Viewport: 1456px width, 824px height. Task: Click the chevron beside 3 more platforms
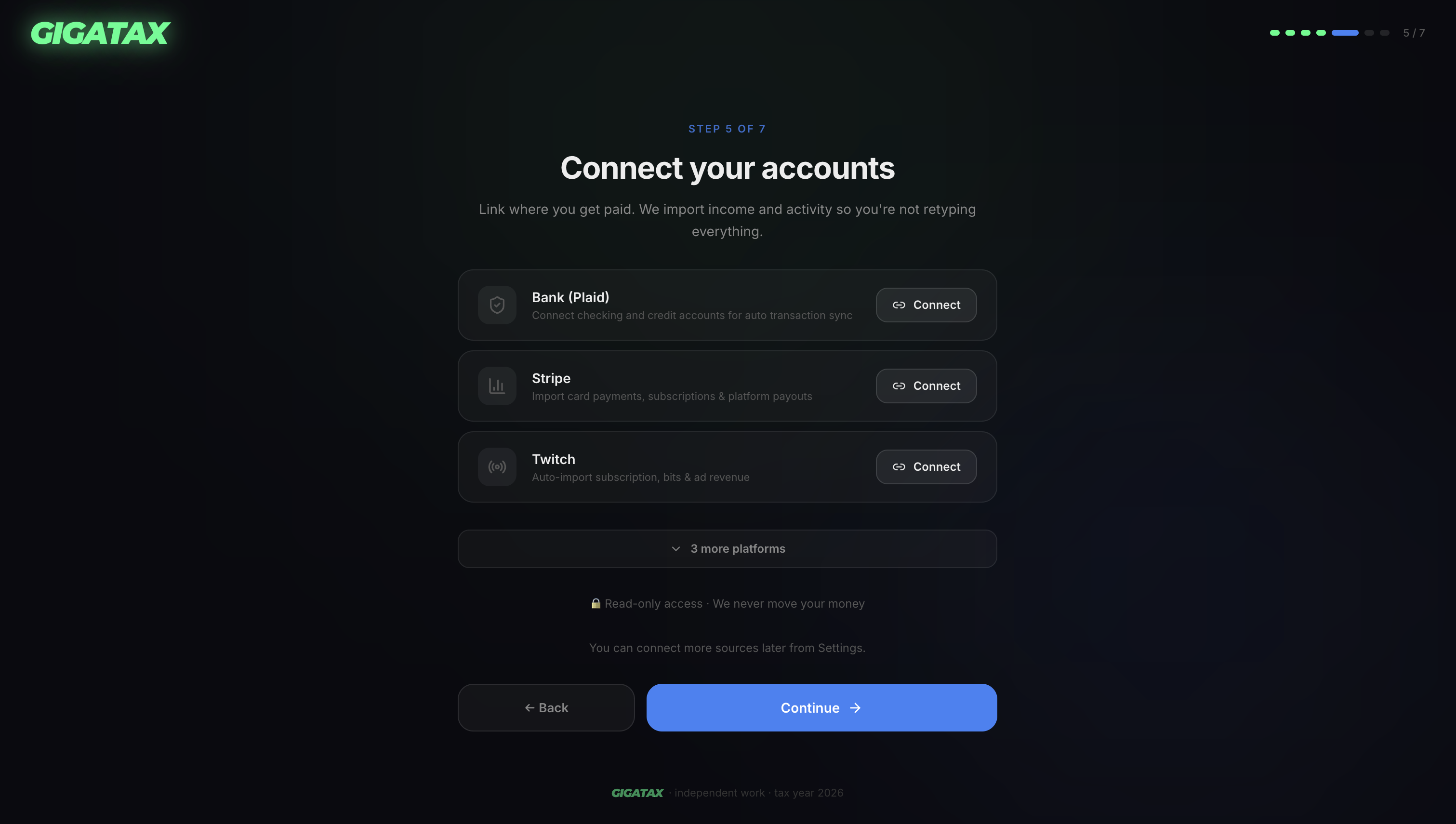tap(675, 549)
